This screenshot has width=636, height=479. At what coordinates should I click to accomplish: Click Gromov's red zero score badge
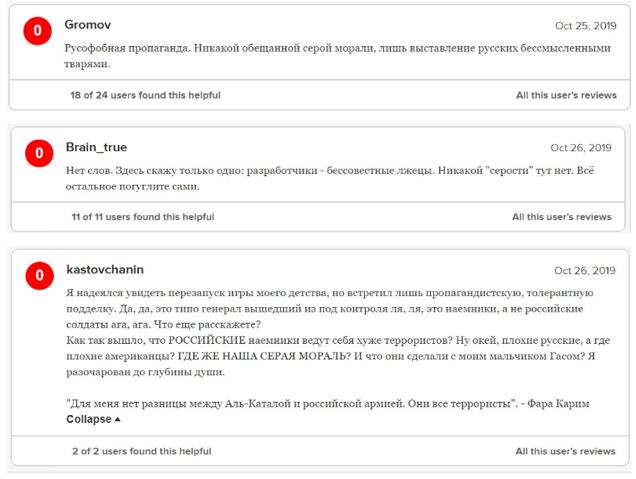38,31
